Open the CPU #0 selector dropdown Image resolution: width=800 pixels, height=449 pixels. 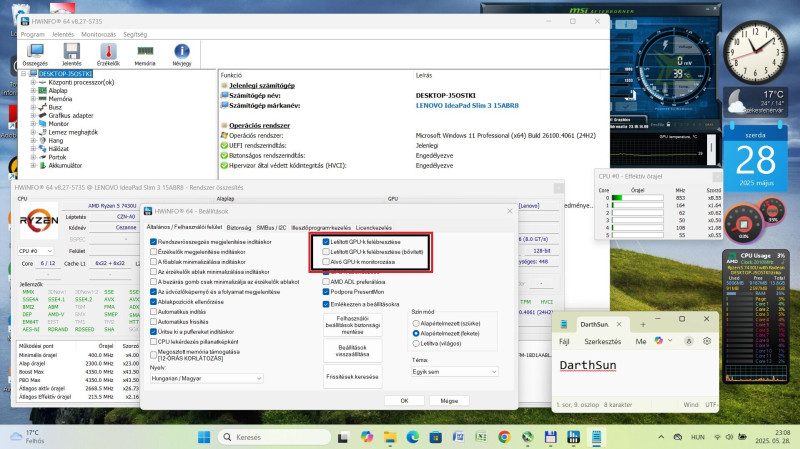(x=36, y=251)
